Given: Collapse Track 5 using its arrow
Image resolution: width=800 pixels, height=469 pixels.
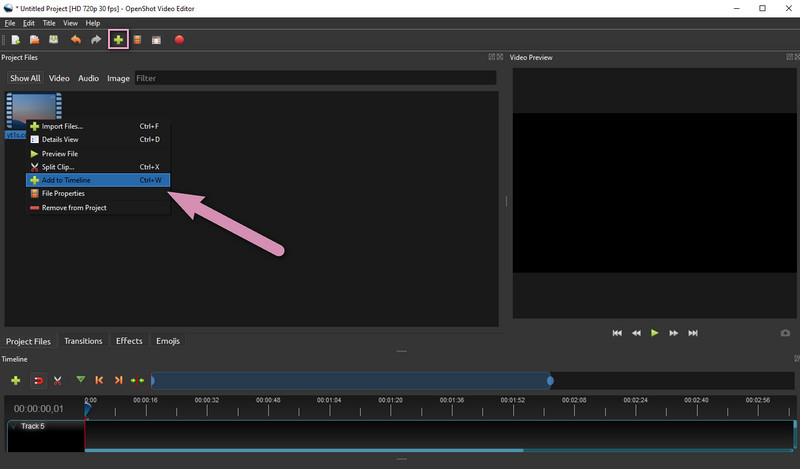Looking at the screenshot, I should [x=14, y=426].
